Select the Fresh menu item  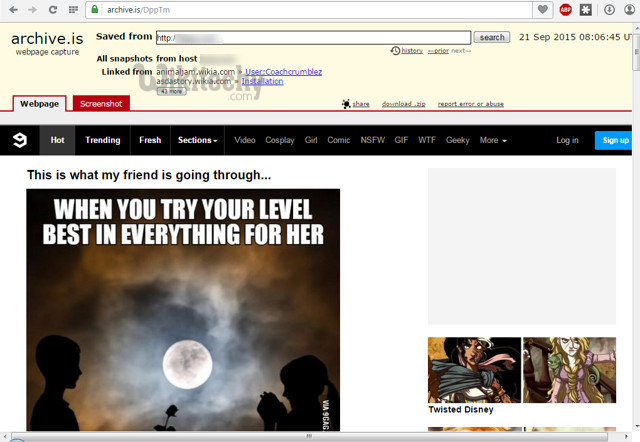[150, 140]
